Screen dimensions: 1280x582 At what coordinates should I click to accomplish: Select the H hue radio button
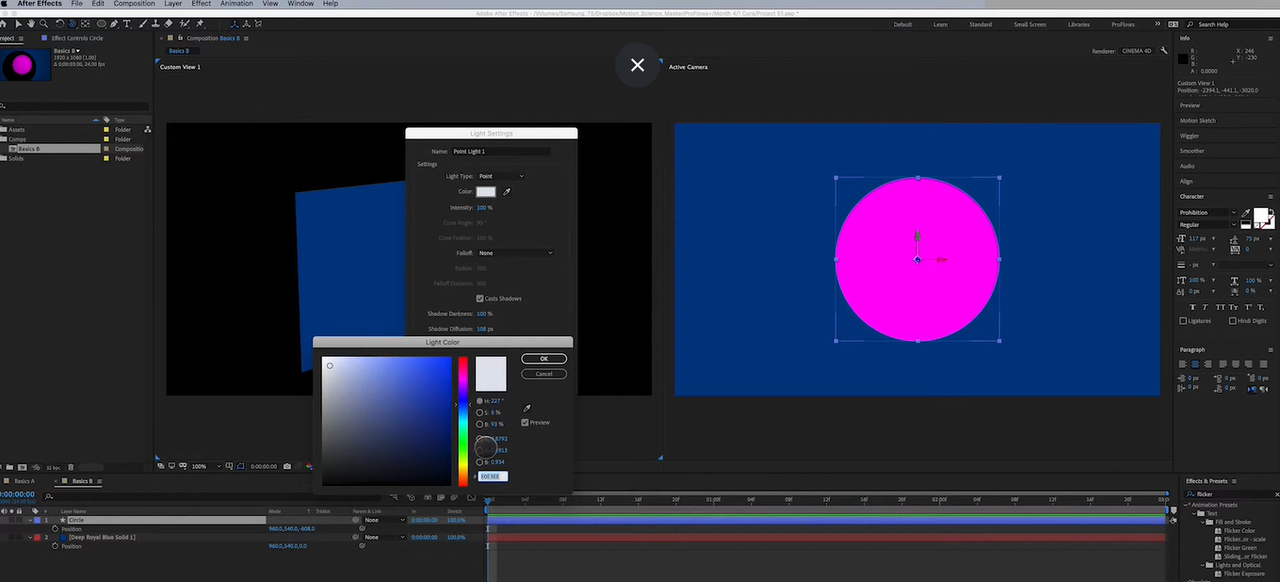pos(479,401)
